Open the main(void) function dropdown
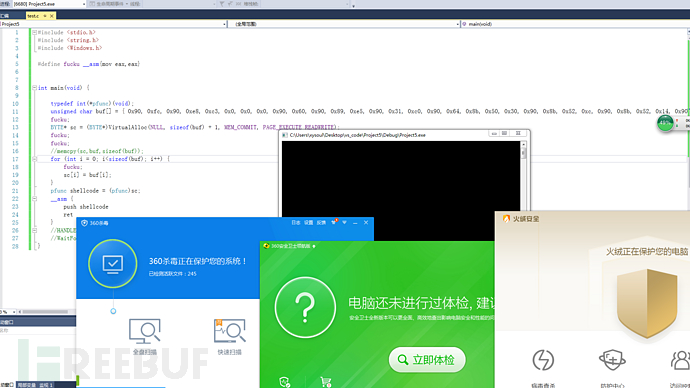Image resolution: width=690 pixels, height=388 pixels. tap(574, 24)
